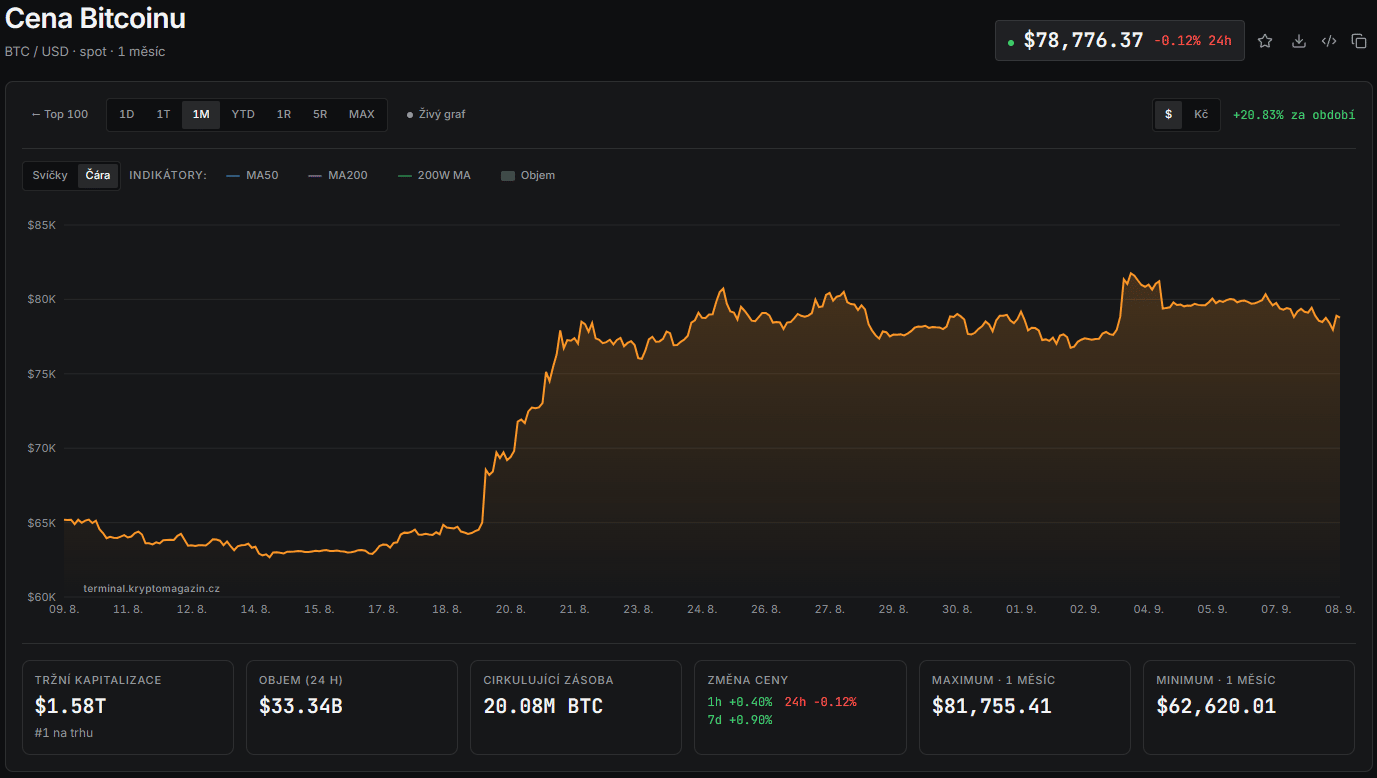Image resolution: width=1377 pixels, height=778 pixels.
Task: Click the $78,776.37 live price badge
Action: [1120, 41]
